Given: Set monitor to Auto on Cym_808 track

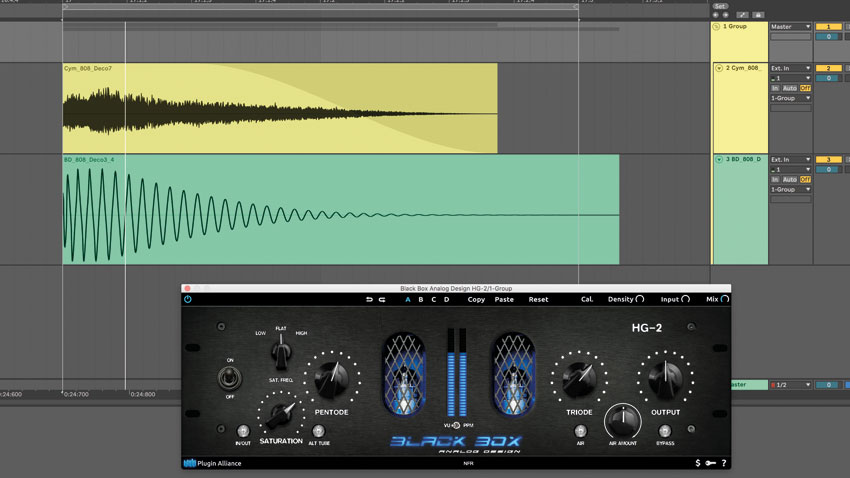Looking at the screenshot, I should [x=790, y=88].
